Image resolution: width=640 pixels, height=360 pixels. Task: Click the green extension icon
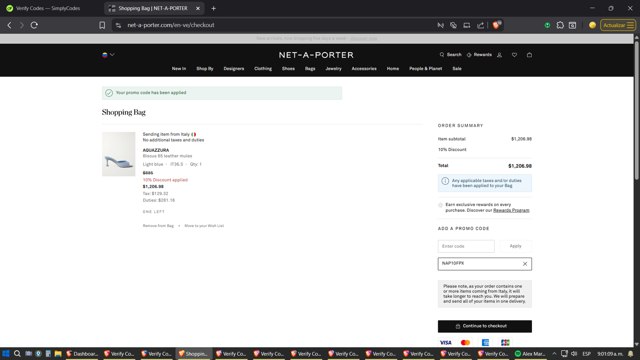coord(547,25)
